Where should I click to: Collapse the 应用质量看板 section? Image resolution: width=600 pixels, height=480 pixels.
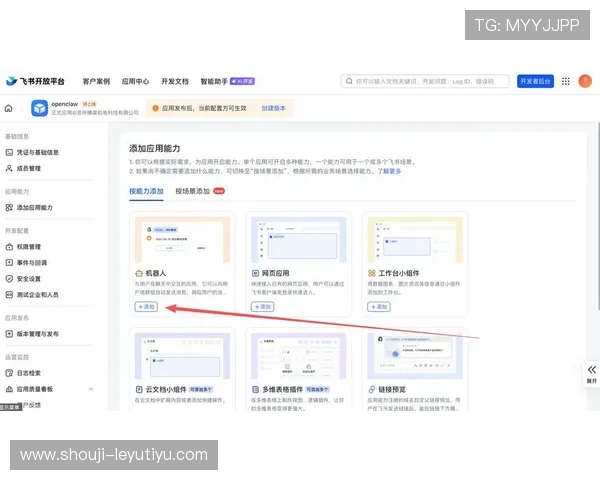91,389
